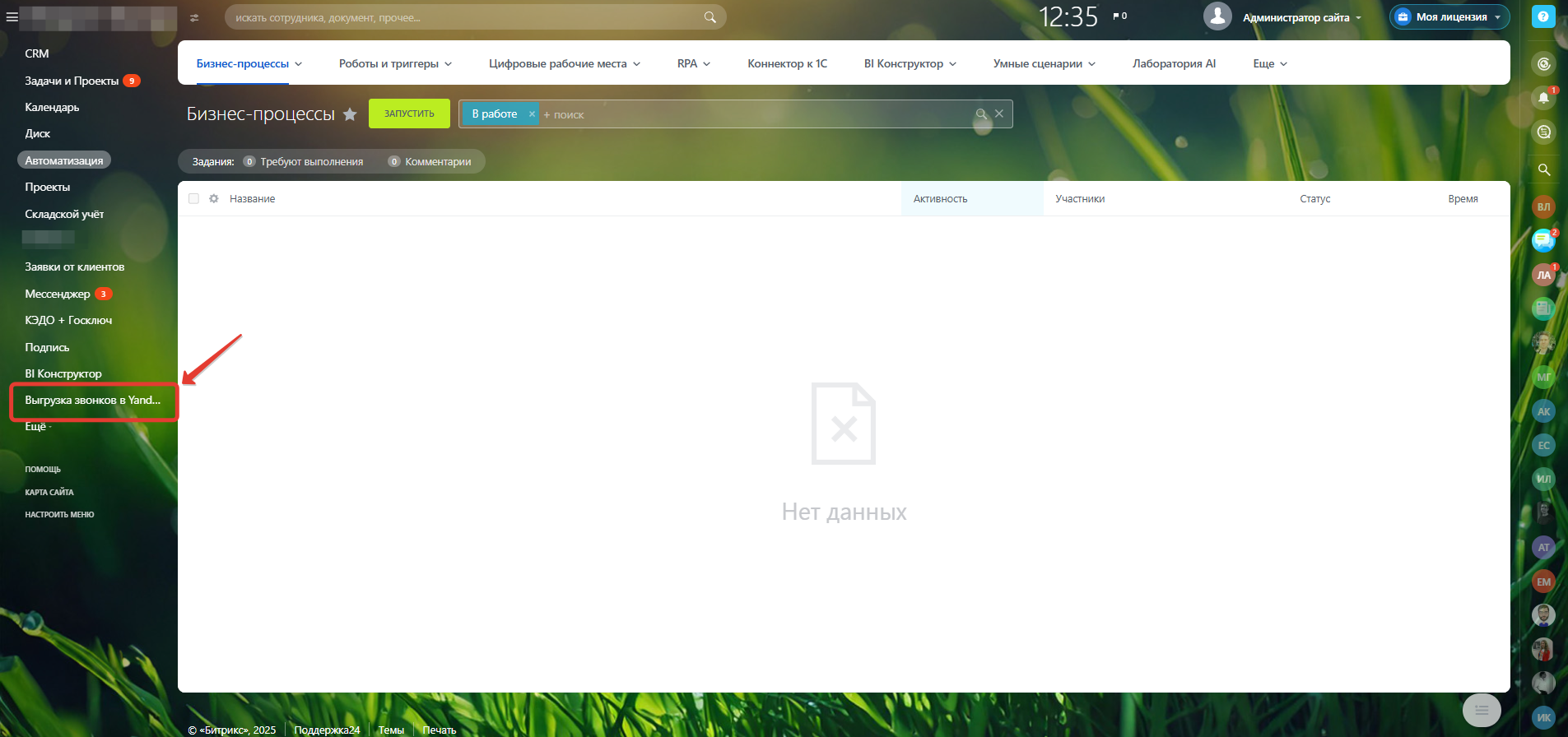The width and height of the screenshot is (1568, 737).
Task: Collapse the left menu via hamburger icon
Action: click(12, 16)
